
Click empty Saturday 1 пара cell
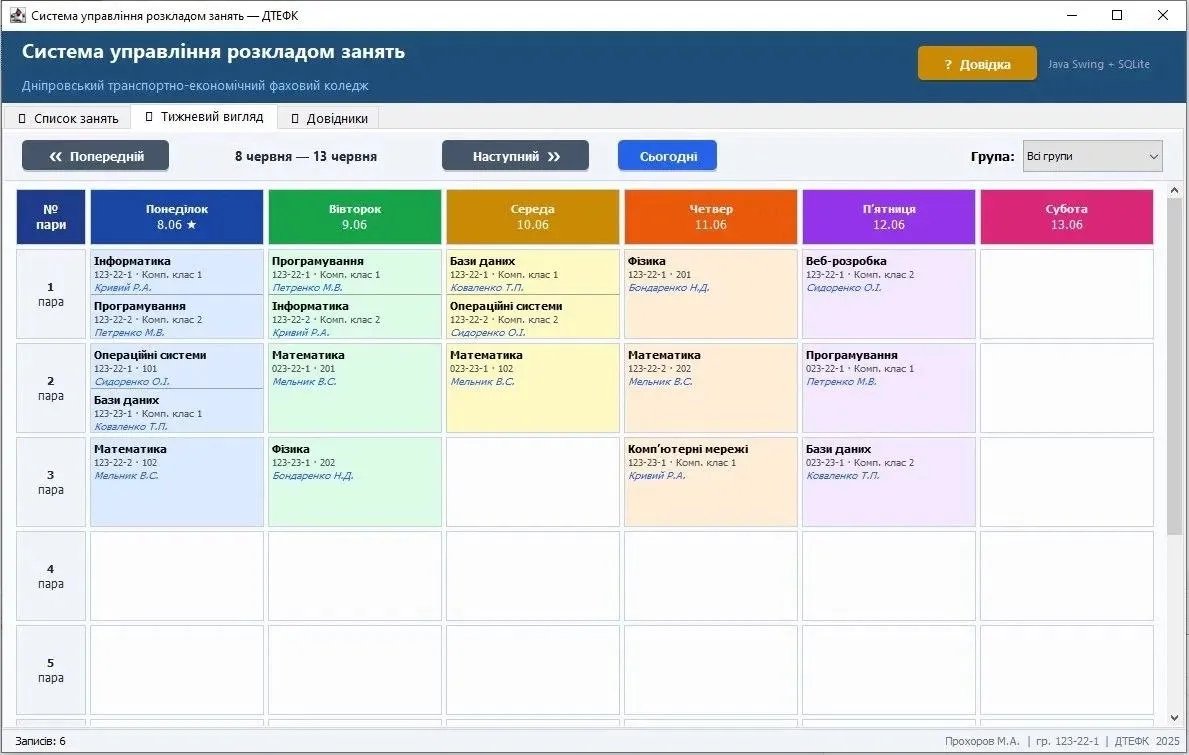click(1067, 294)
